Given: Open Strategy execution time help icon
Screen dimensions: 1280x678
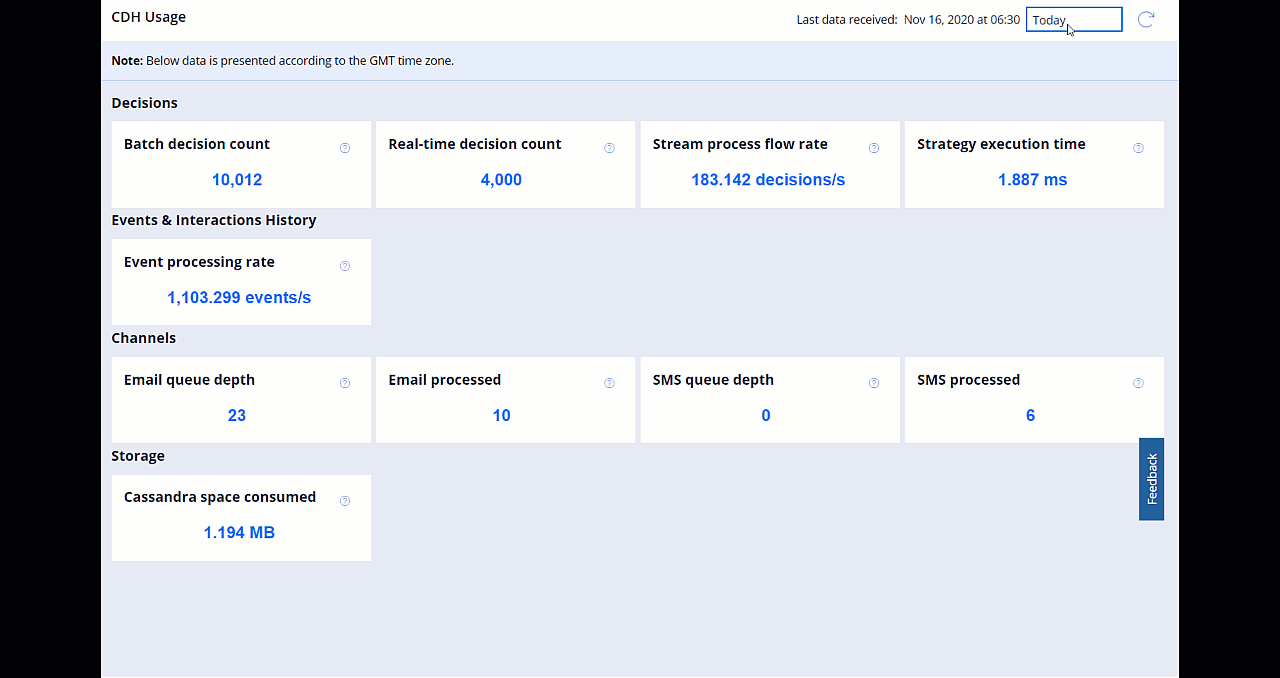Looking at the screenshot, I should click(x=1138, y=148).
